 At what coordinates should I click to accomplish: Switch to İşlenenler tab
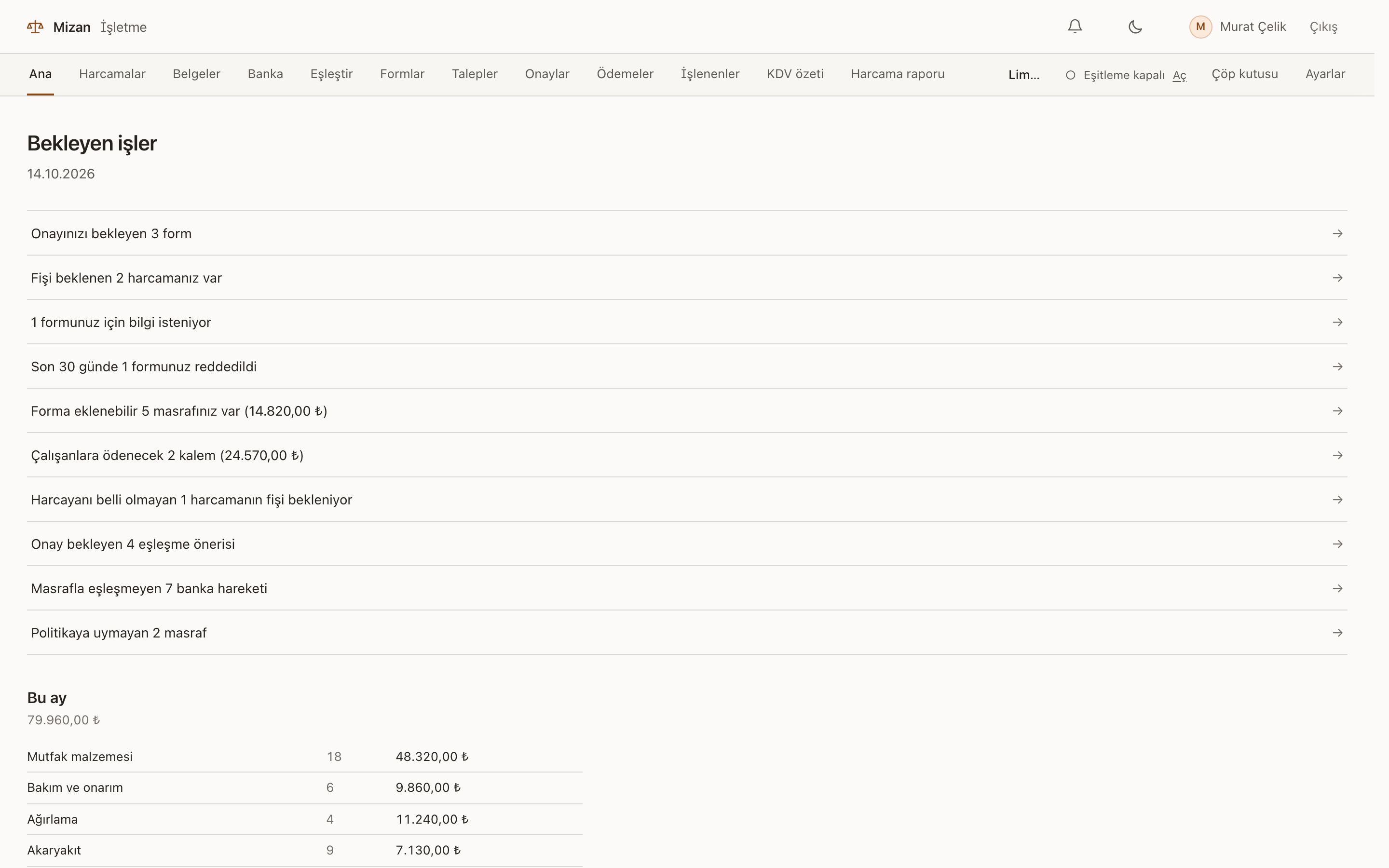pyautogui.click(x=710, y=74)
